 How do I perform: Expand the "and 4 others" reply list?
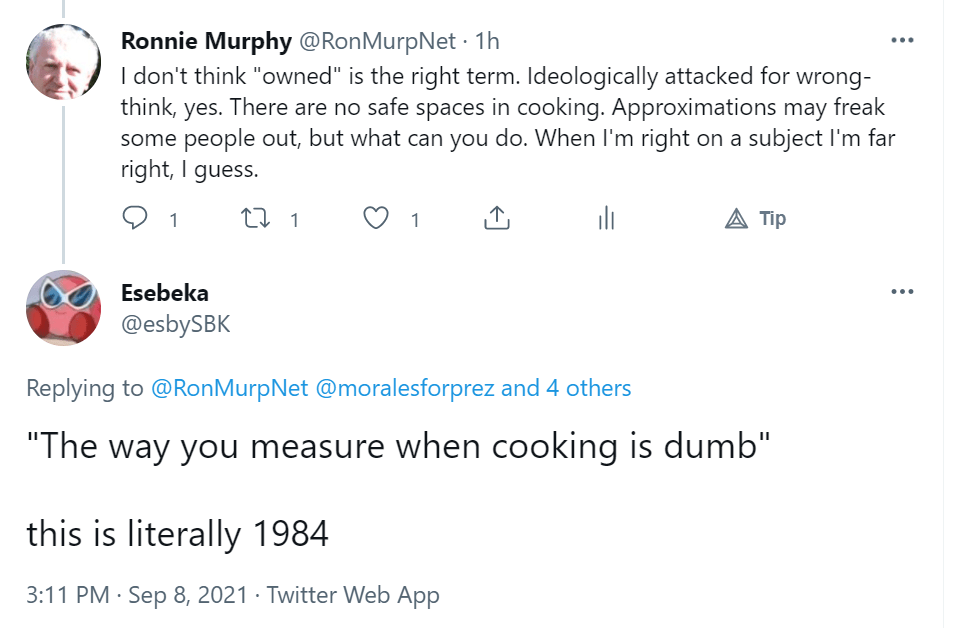pos(566,388)
